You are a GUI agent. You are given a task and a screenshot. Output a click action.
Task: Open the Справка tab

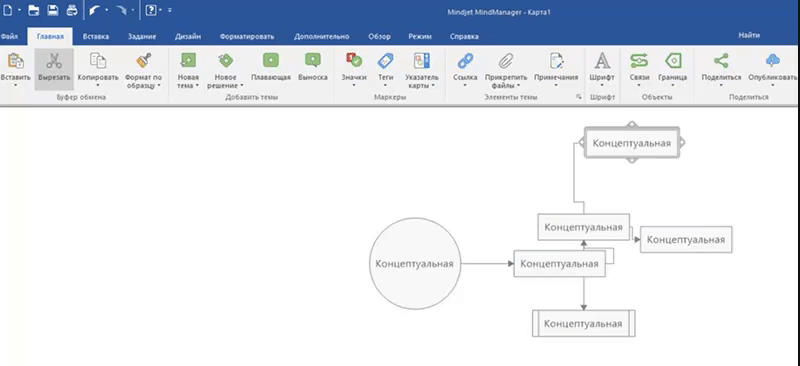[x=464, y=36]
